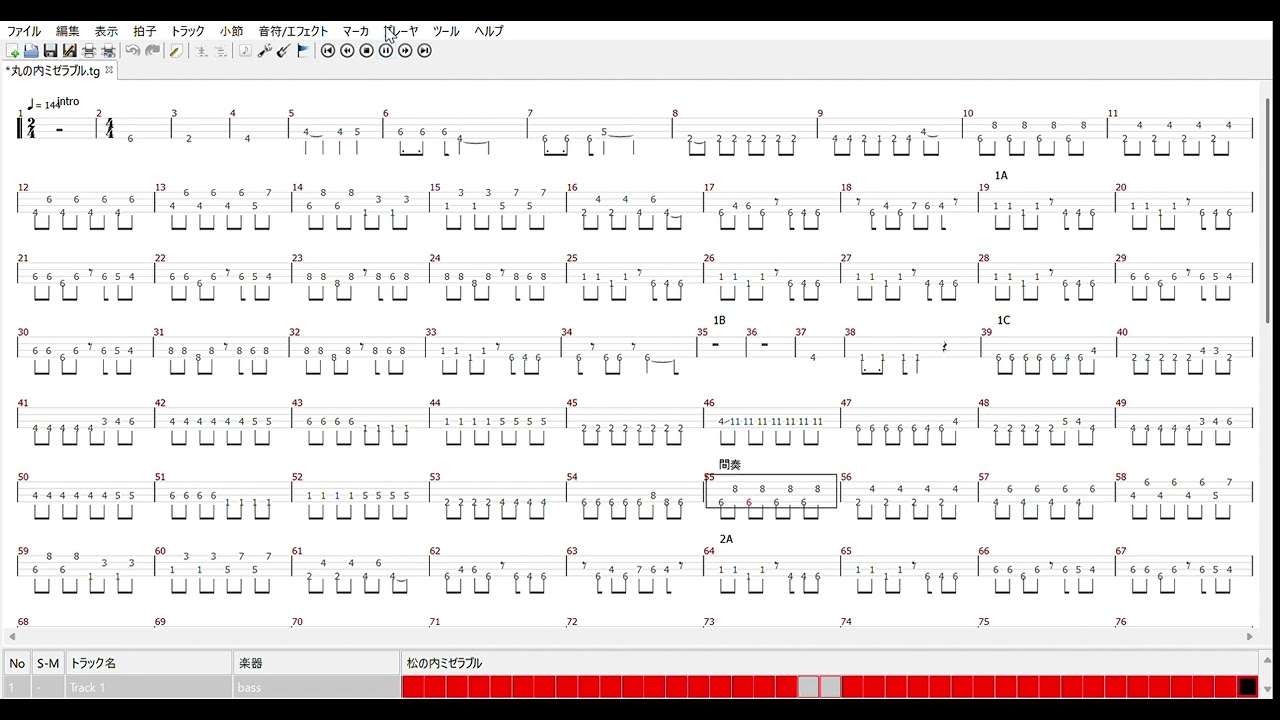Click the Undo arrow icon
The height and width of the screenshot is (720, 1280).
(133, 51)
